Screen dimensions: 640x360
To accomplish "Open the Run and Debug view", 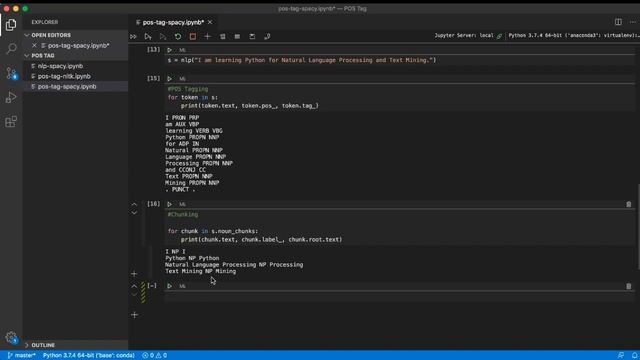I will pyautogui.click(x=11, y=98).
